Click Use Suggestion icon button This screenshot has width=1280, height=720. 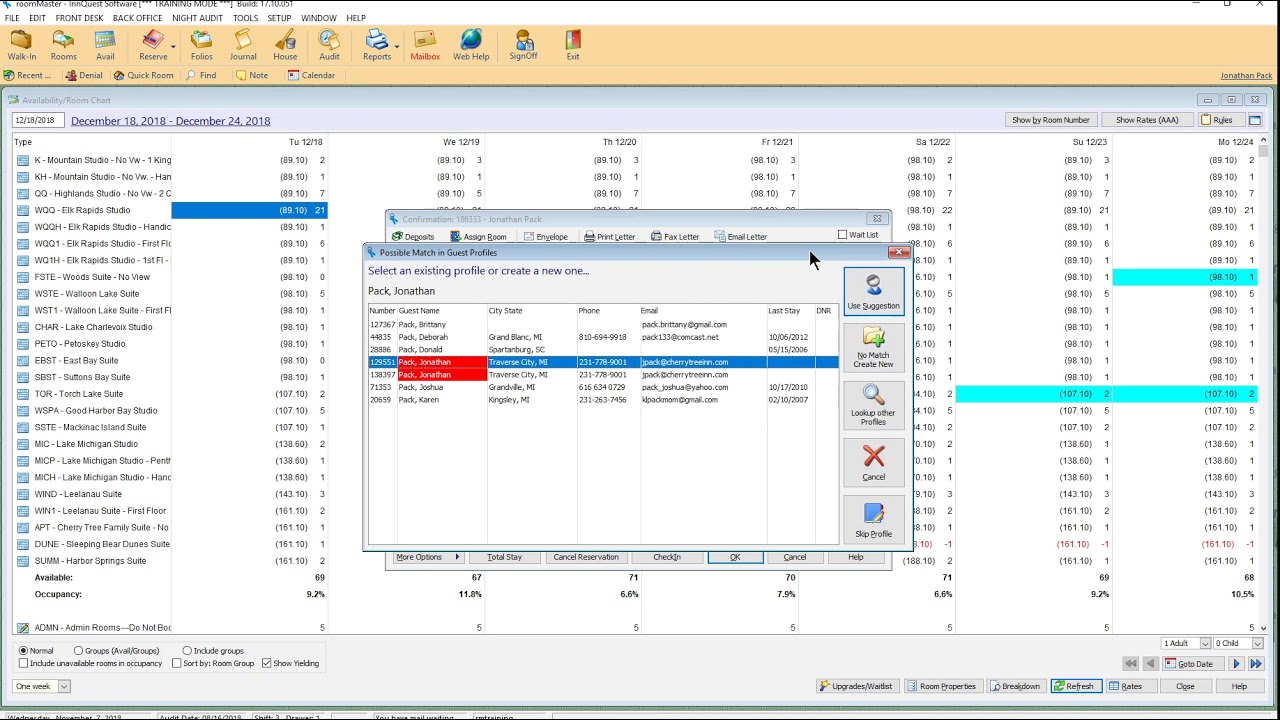tap(873, 292)
